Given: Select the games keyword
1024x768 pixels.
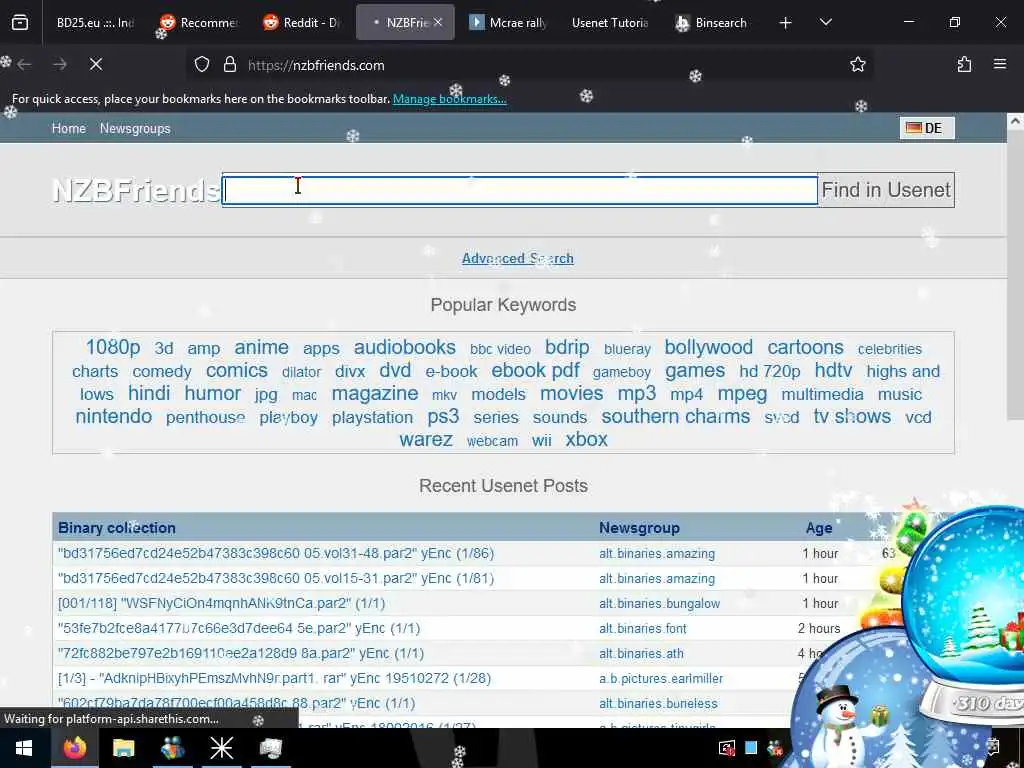Looking at the screenshot, I should pyautogui.click(x=695, y=371).
